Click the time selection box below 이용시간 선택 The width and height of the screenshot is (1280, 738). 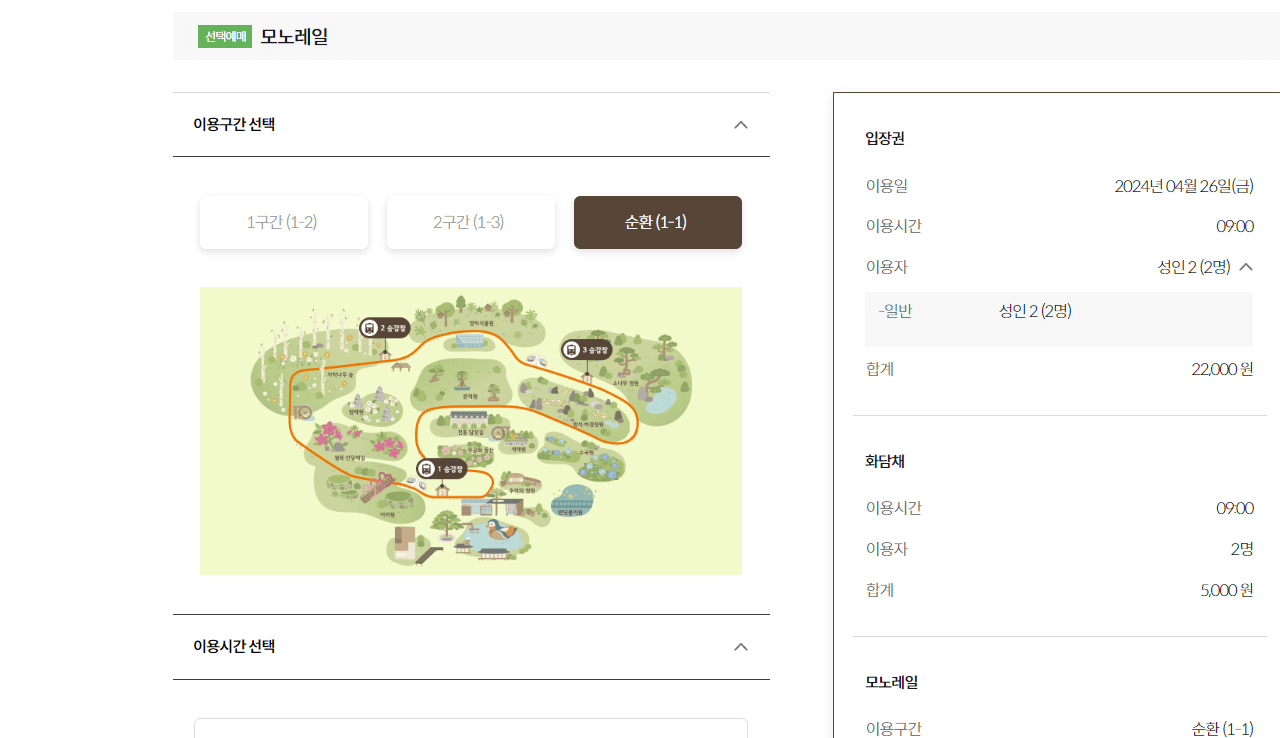point(471,728)
